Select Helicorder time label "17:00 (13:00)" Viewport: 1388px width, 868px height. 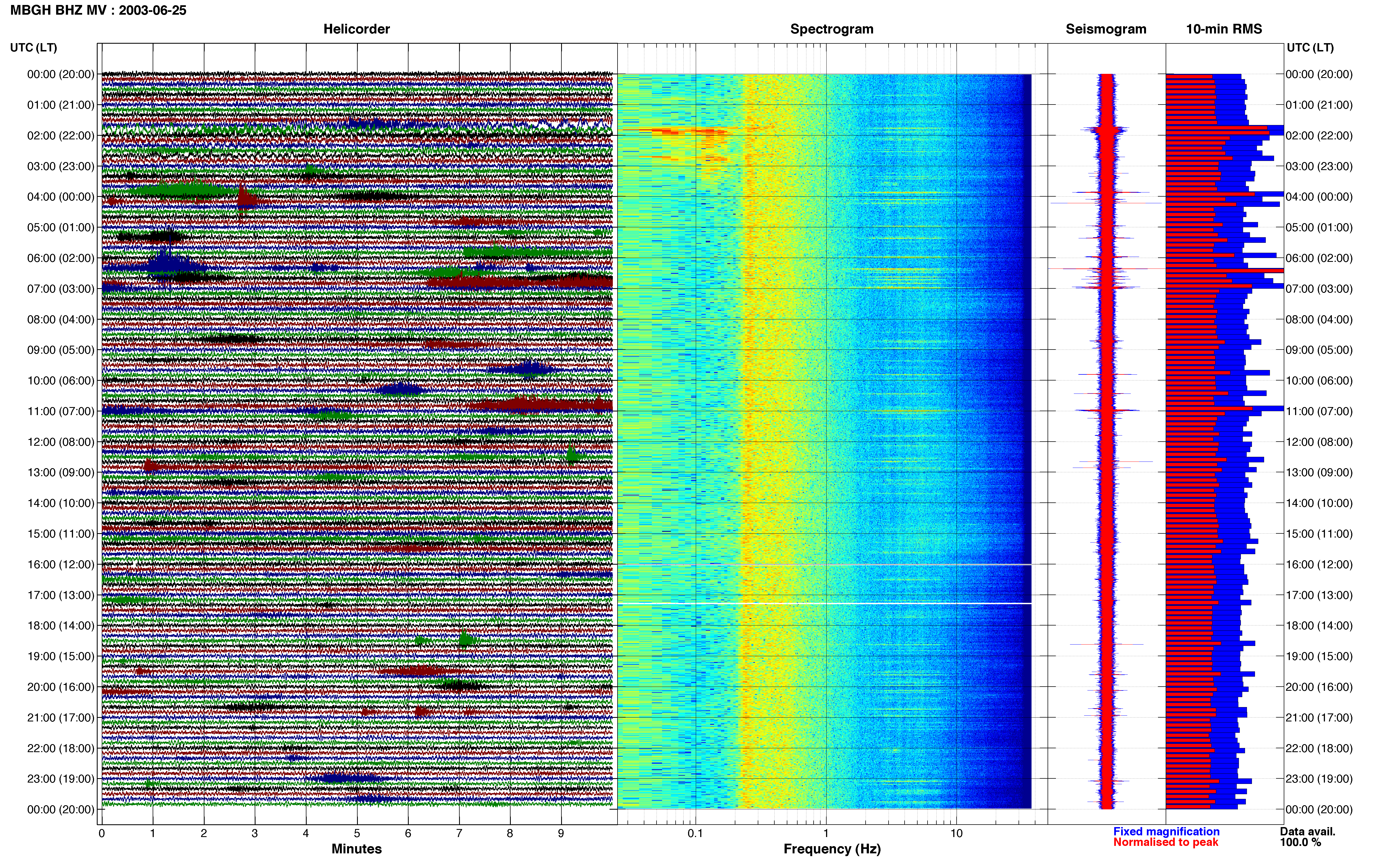coord(61,595)
